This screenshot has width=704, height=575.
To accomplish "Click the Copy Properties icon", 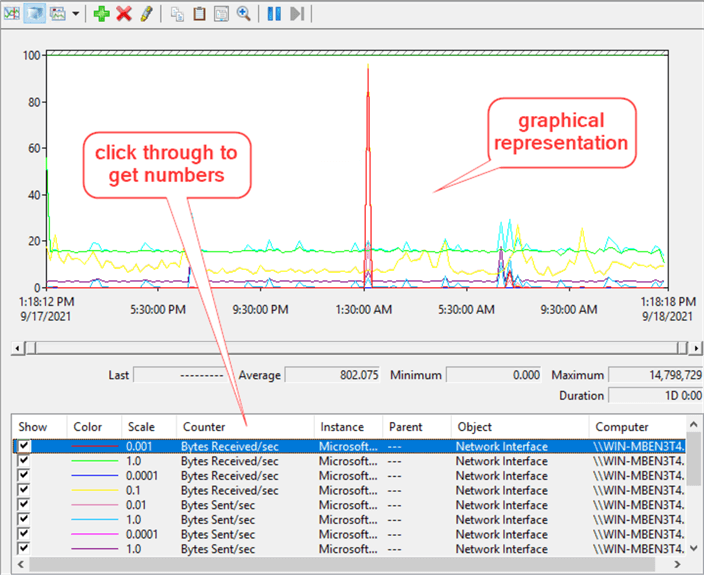I will tap(177, 14).
